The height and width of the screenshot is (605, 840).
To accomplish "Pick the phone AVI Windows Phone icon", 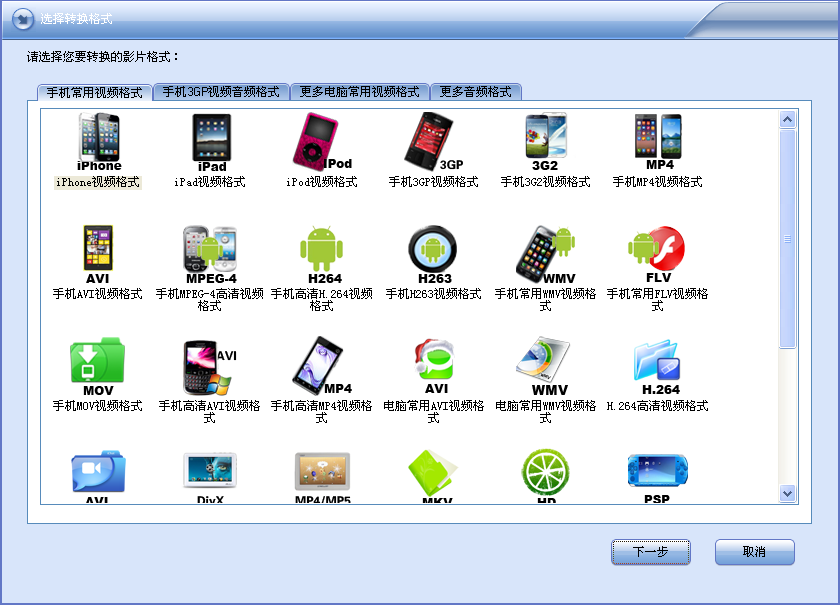I will tap(98, 255).
